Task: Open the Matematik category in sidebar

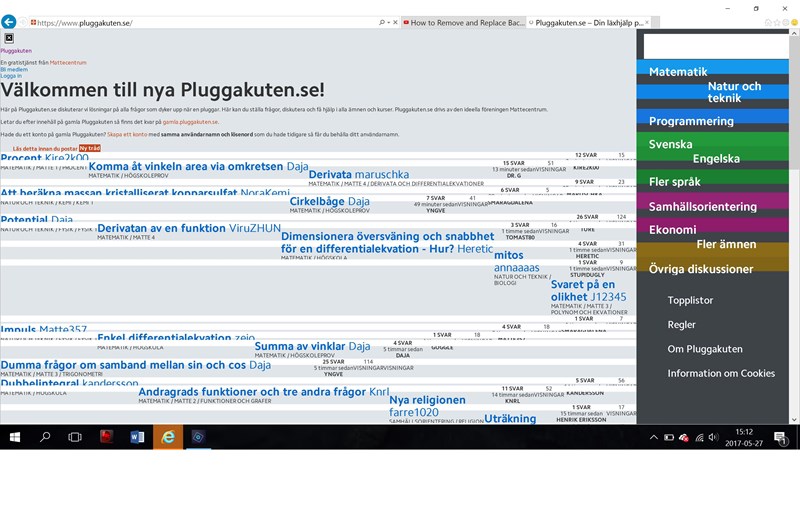Action: point(678,72)
